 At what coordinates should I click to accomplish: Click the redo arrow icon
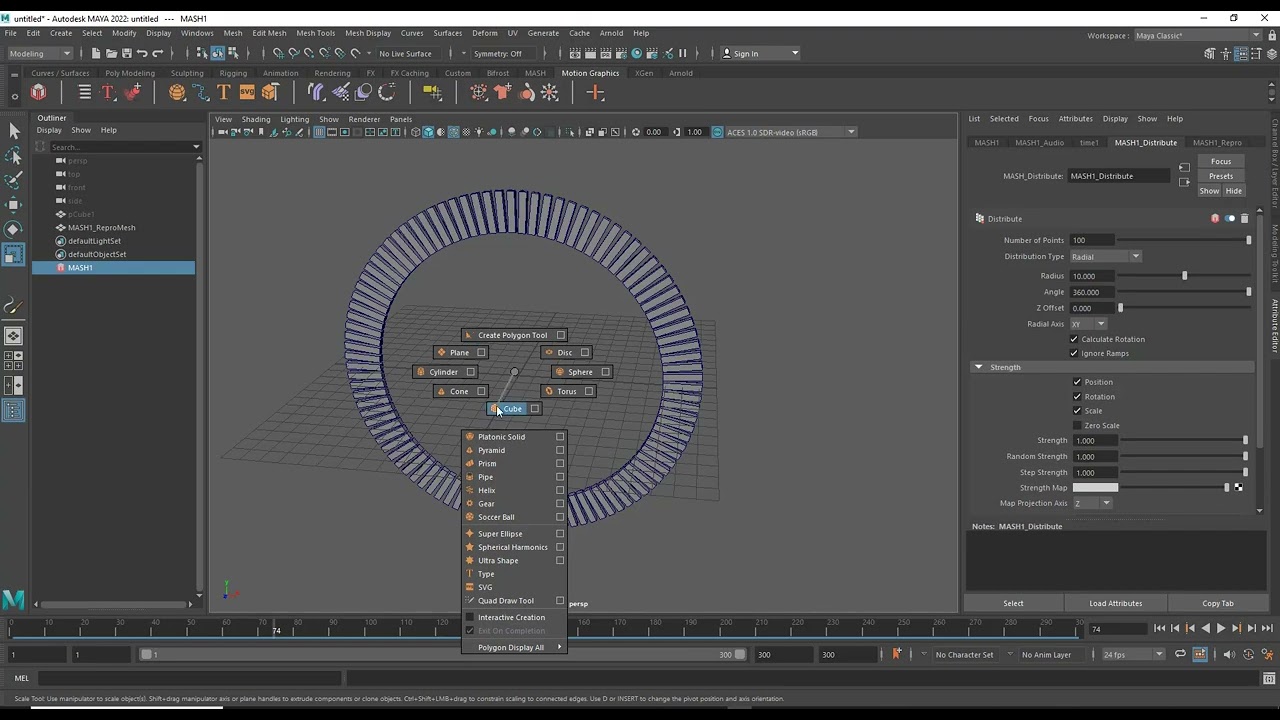coord(158,53)
